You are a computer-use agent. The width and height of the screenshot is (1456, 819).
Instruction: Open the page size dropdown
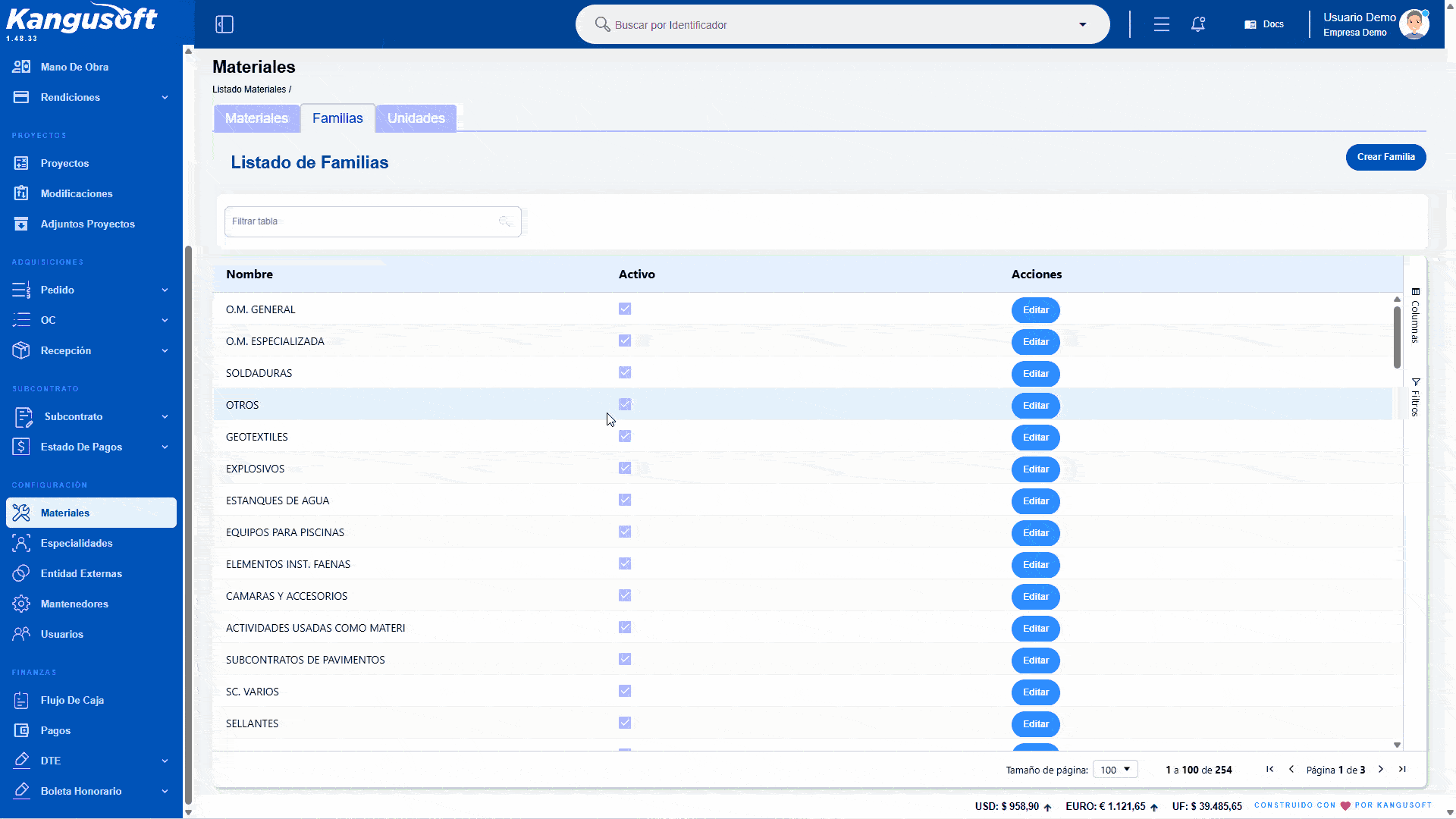point(1116,769)
